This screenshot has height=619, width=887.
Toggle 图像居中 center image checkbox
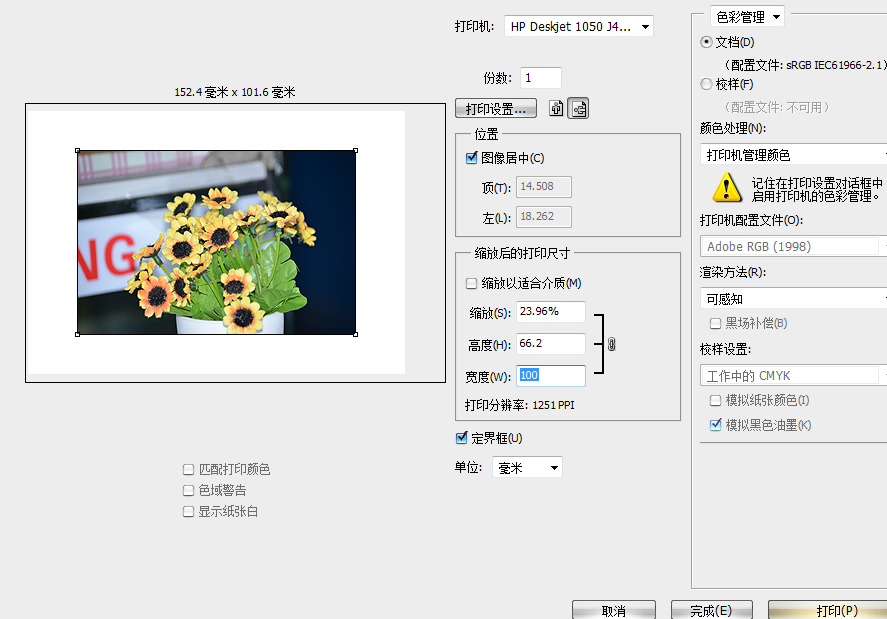coord(472,158)
